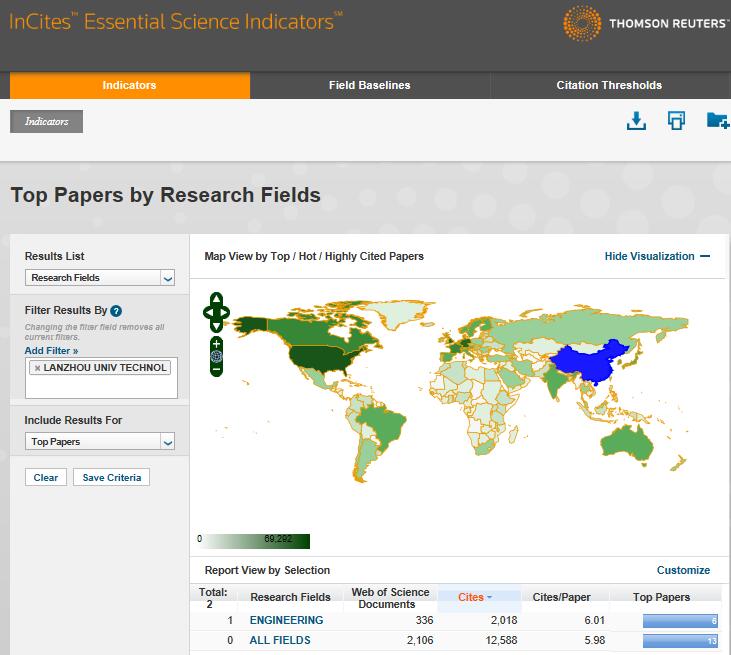Reset map view with globe icon
Viewport: 731px width, 655px height.
tap(217, 356)
